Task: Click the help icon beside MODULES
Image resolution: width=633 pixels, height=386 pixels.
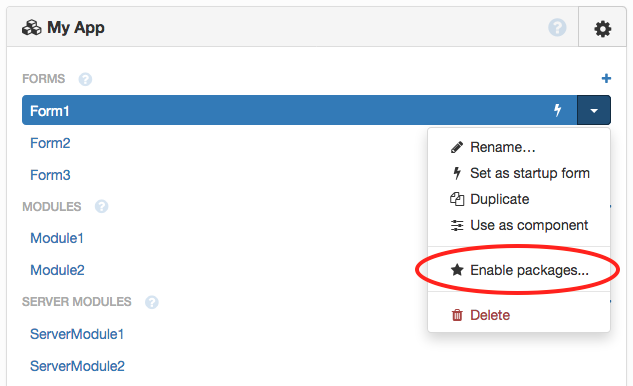Action: [x=101, y=206]
